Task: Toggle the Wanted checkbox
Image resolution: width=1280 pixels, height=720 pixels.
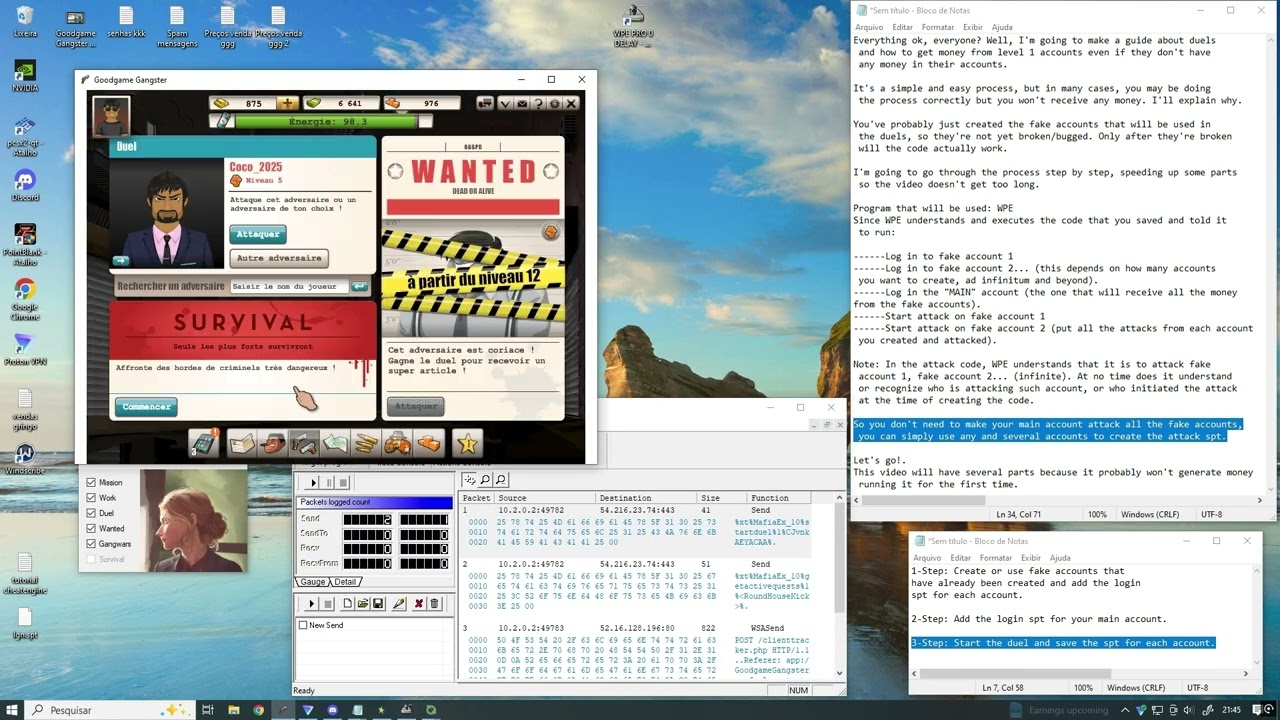Action: pyautogui.click(x=91, y=528)
